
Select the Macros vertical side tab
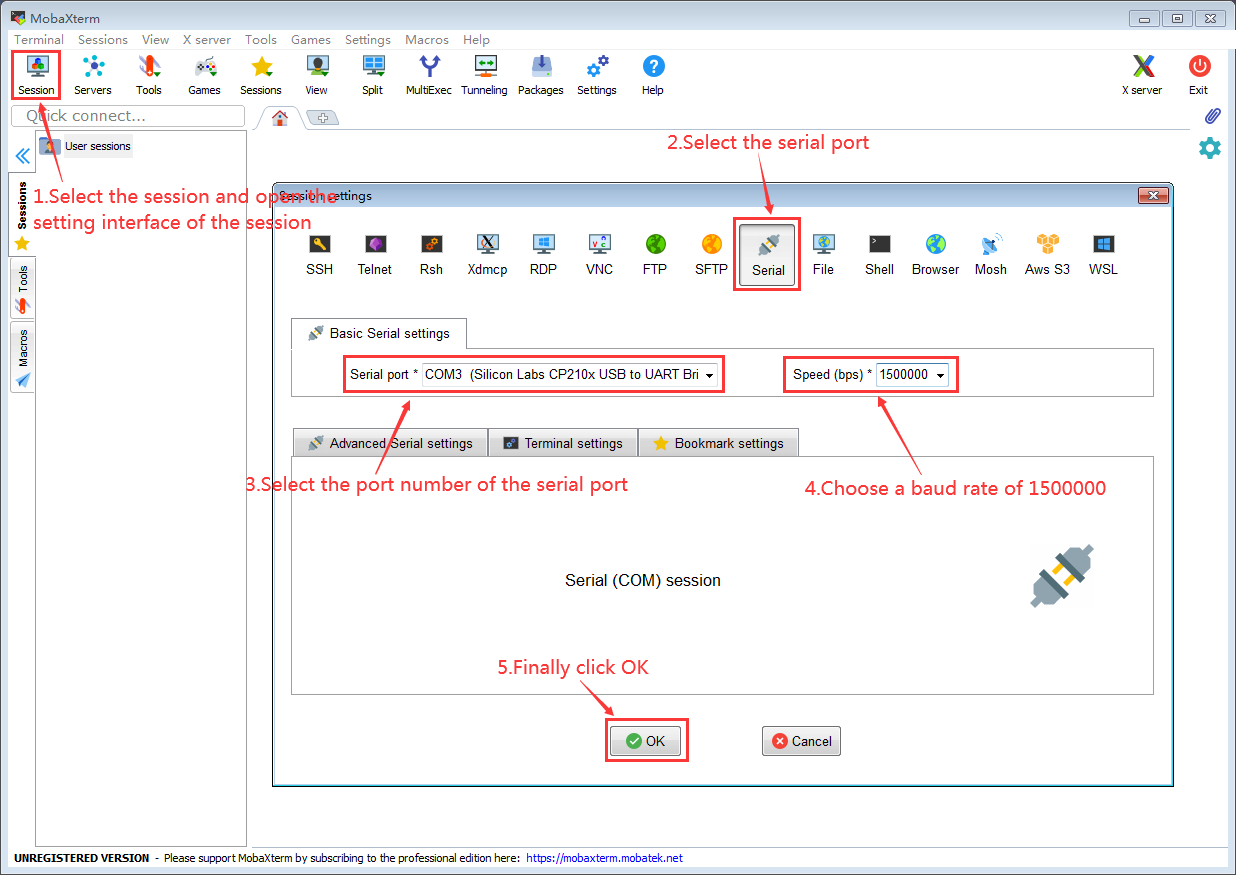tap(22, 357)
